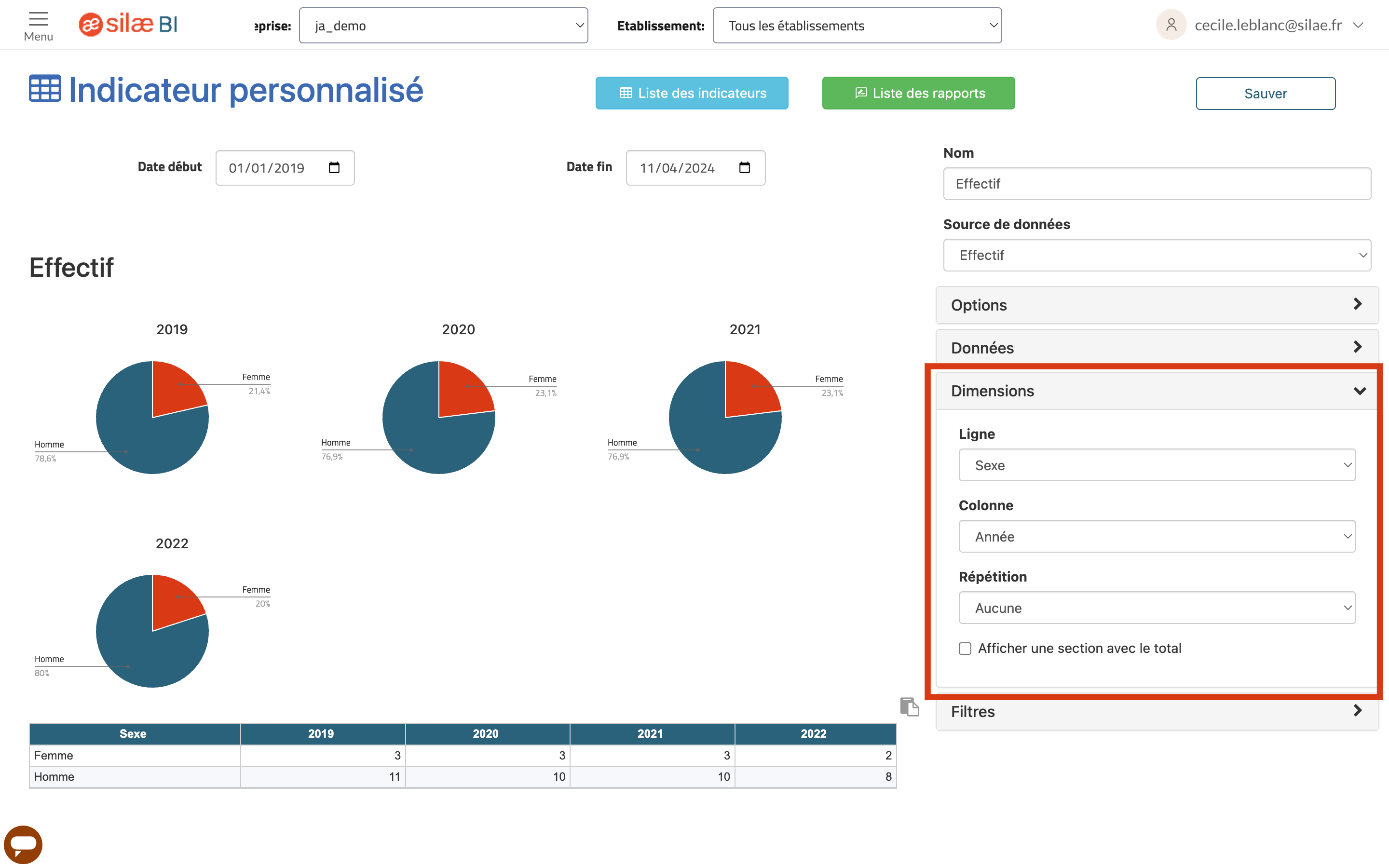This screenshot has width=1389, height=868.
Task: Open the chat support bubble
Action: tap(23, 844)
